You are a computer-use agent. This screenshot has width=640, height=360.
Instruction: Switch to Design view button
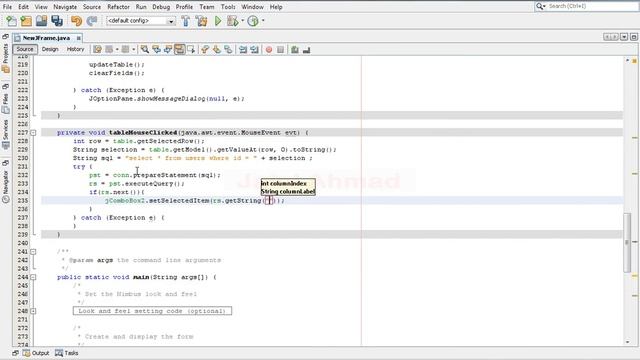50,49
